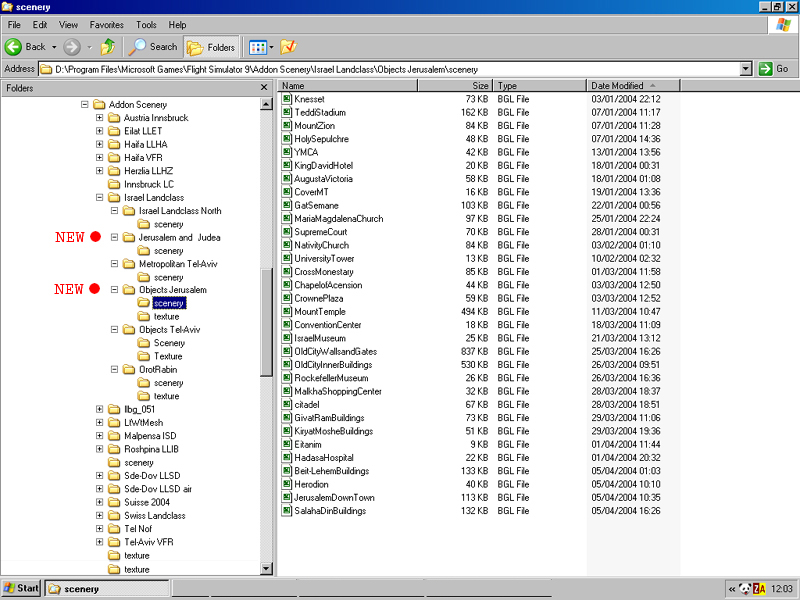Collapse the OrotRabin tree node
800x600 pixels.
pyautogui.click(x=114, y=369)
